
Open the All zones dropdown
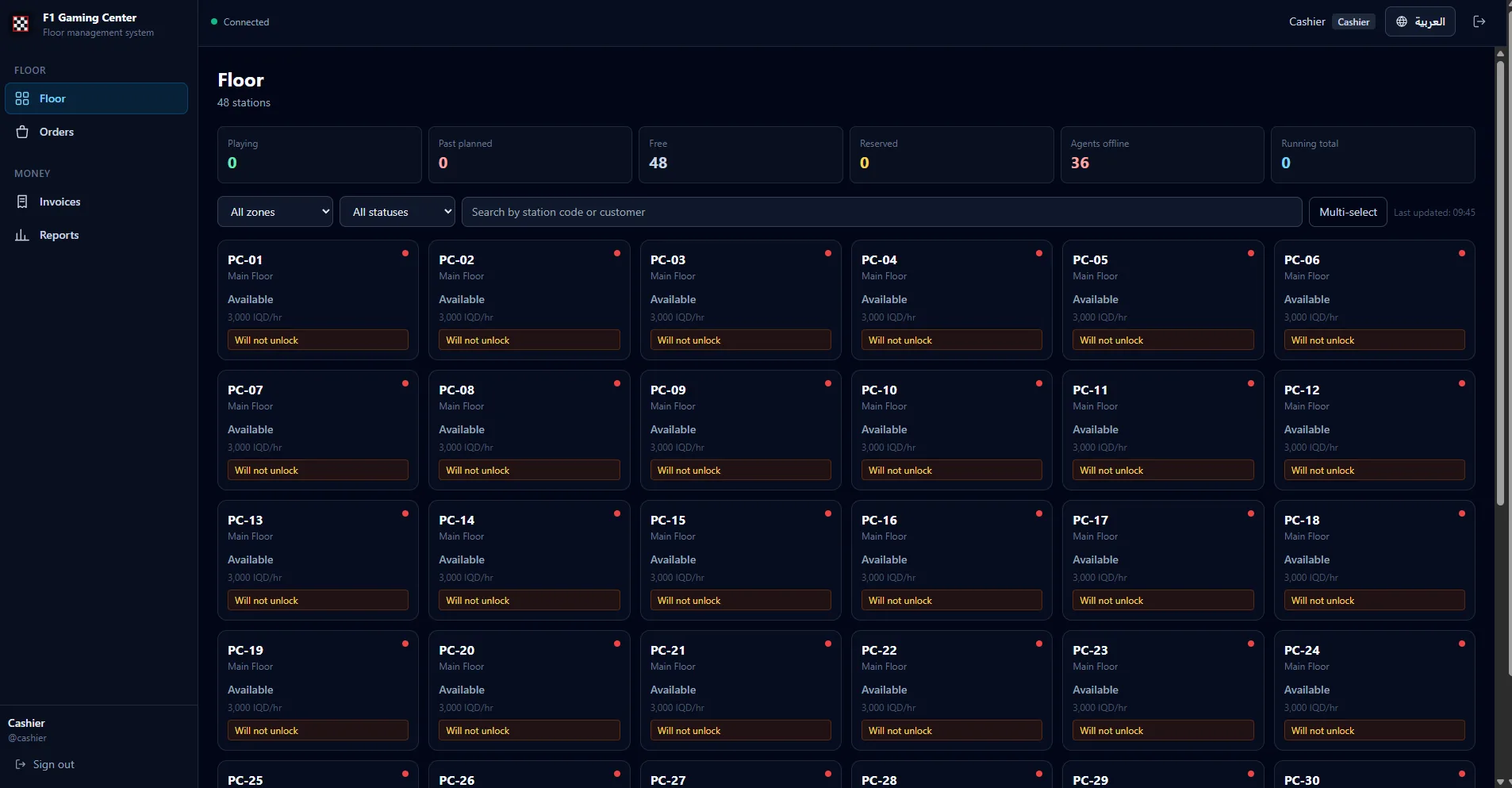(x=275, y=212)
